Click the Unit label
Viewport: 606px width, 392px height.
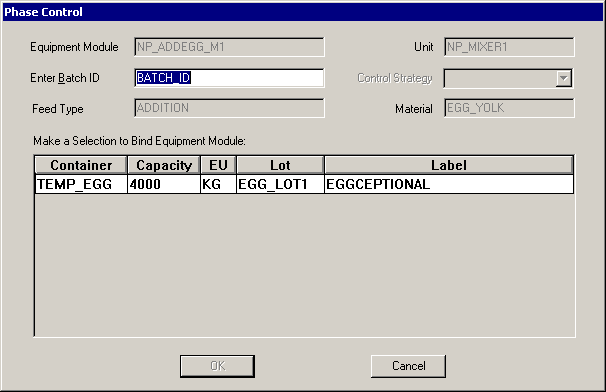pos(424,47)
